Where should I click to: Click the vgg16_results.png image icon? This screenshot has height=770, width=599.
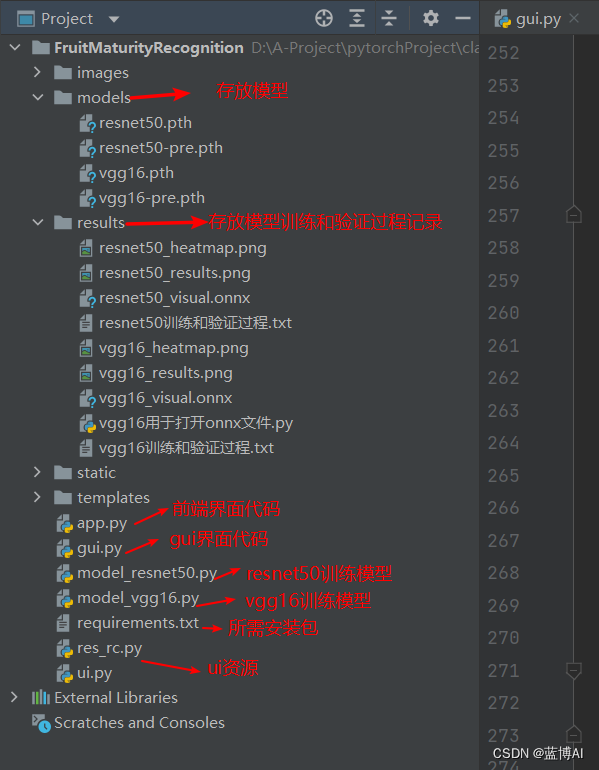pyautogui.click(x=86, y=373)
